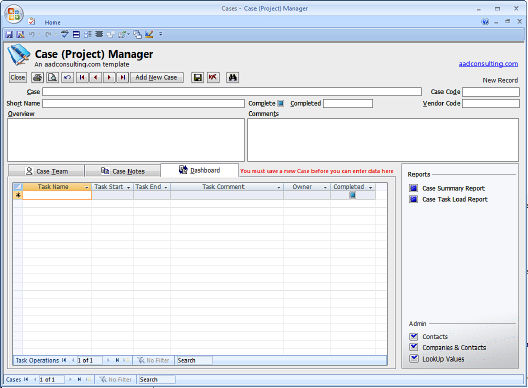This screenshot has width=528, height=388.
Task: Open LookUp Values admin
Action: [x=443, y=359]
